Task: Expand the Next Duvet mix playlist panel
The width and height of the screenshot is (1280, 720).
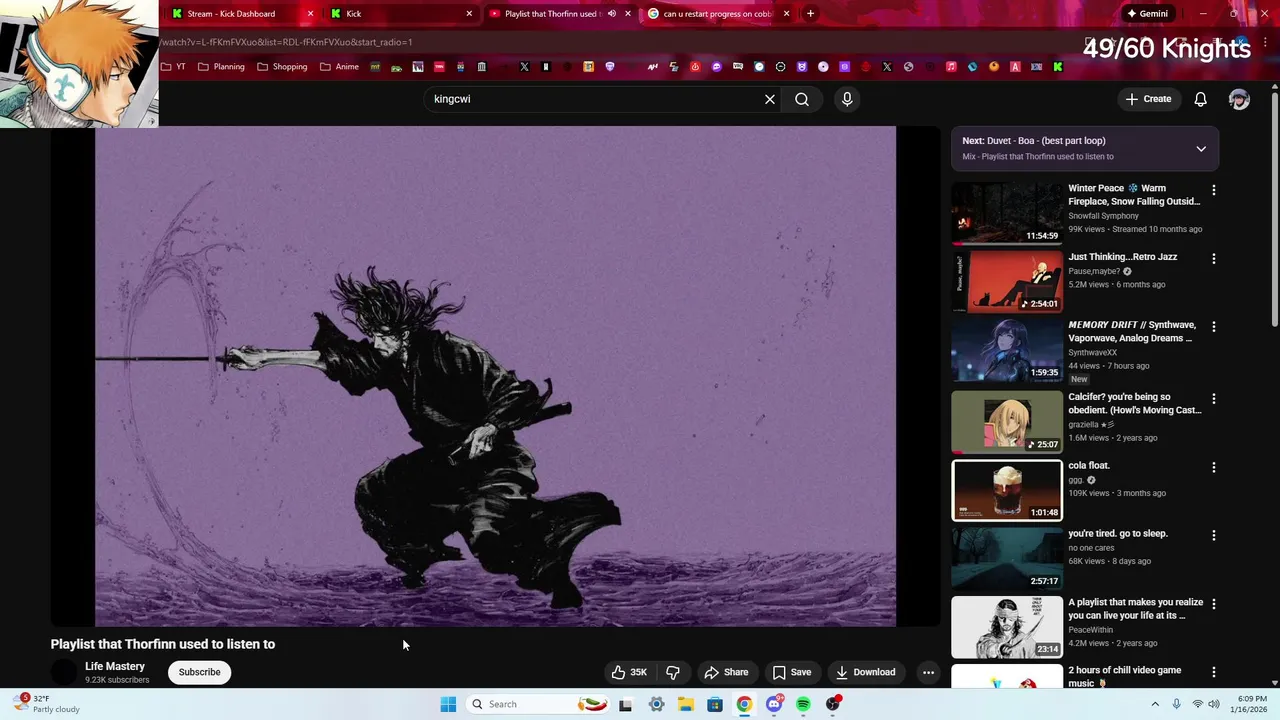Action: coord(1201,149)
